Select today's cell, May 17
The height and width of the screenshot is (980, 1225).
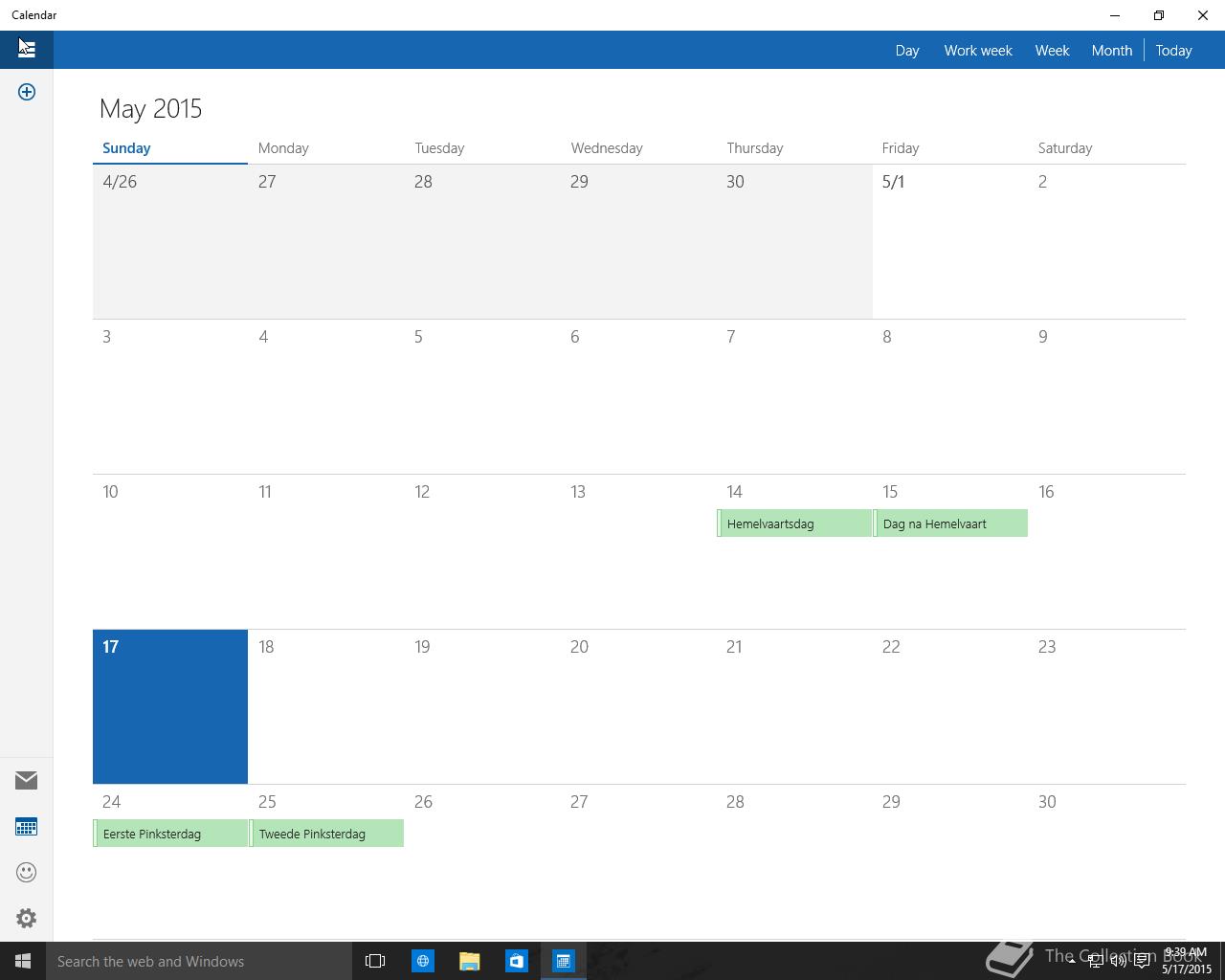tap(170, 706)
